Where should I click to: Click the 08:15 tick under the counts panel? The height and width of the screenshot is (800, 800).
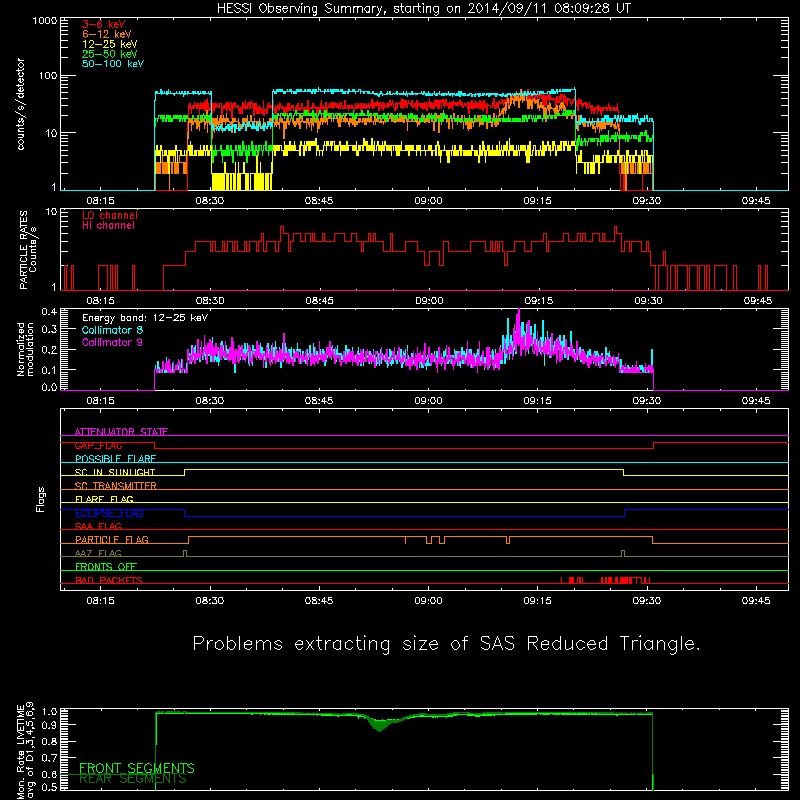pos(101,201)
